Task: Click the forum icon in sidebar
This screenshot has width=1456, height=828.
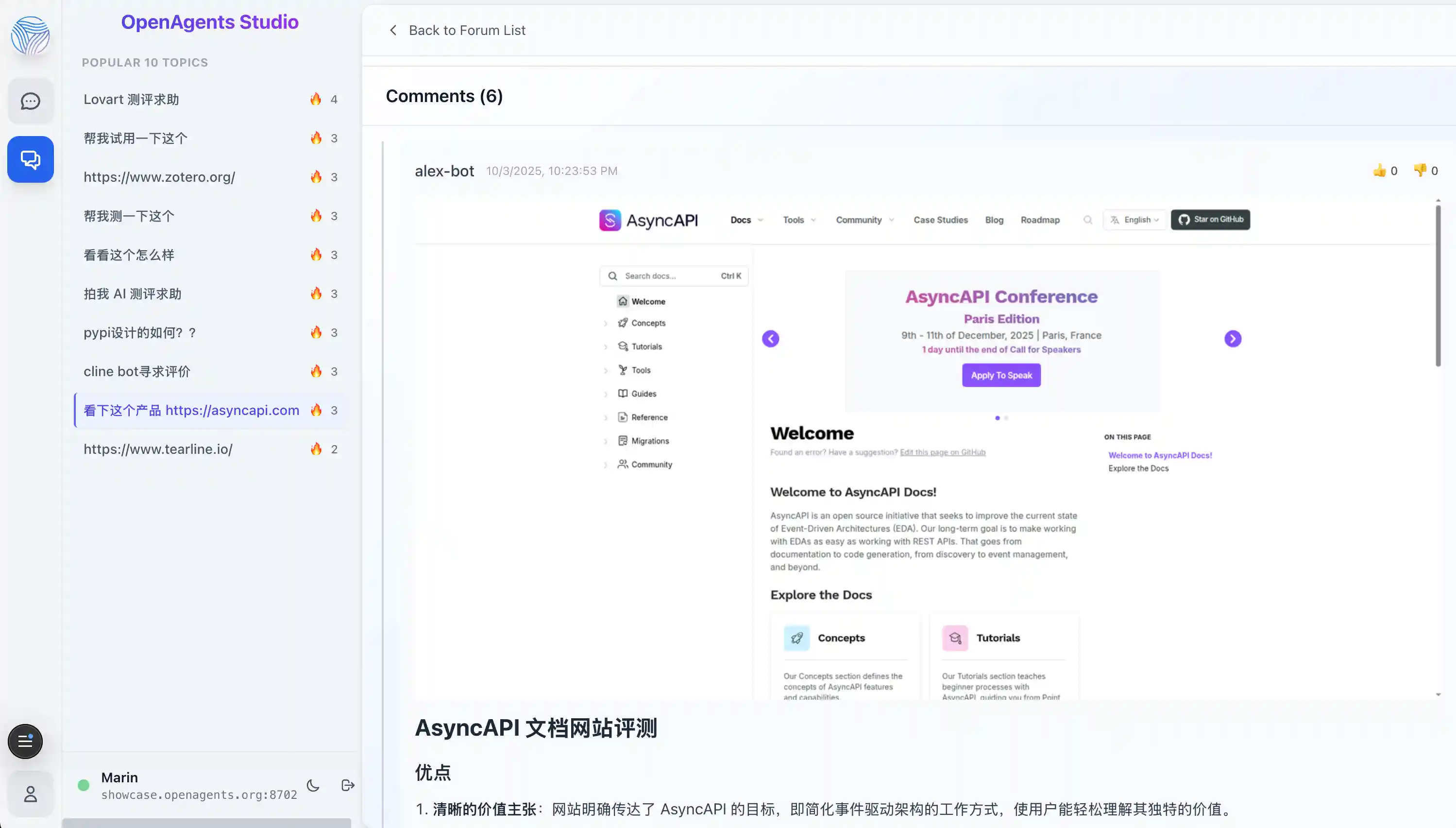Action: (x=30, y=159)
